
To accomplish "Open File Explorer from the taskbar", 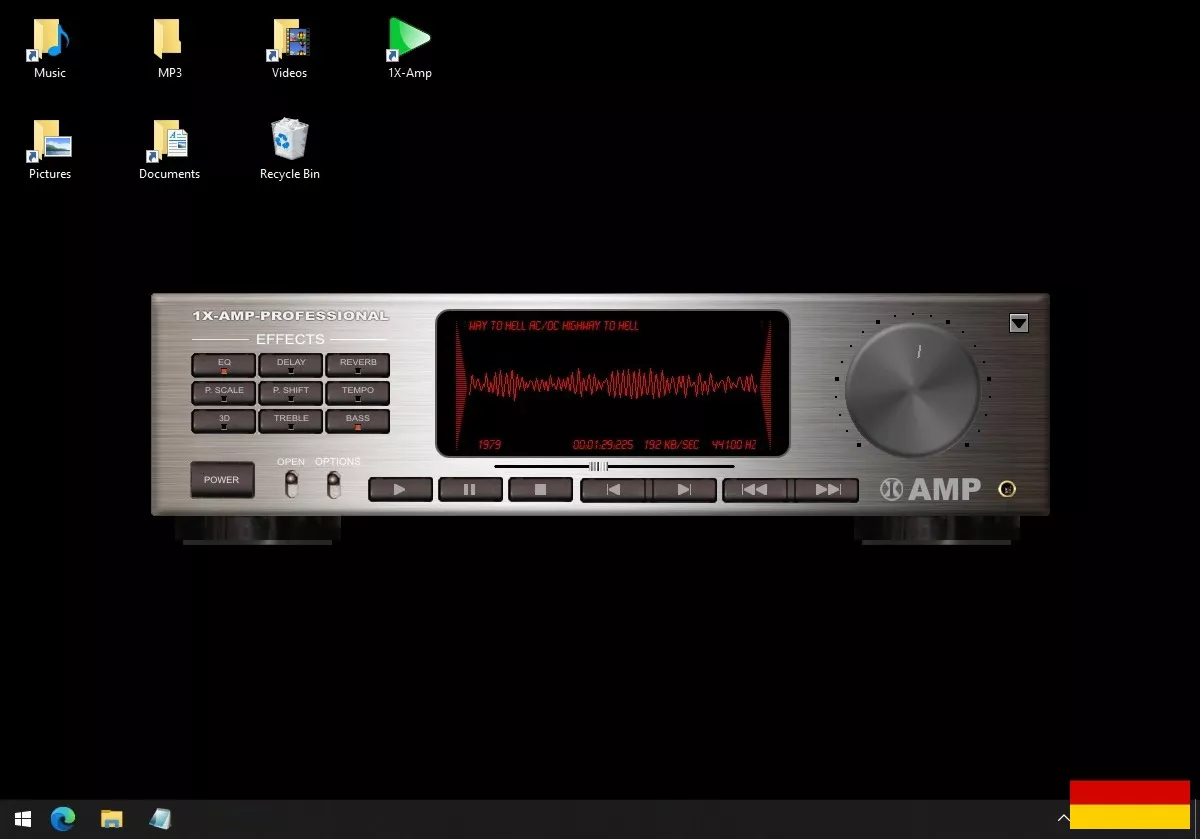I will [x=112, y=819].
